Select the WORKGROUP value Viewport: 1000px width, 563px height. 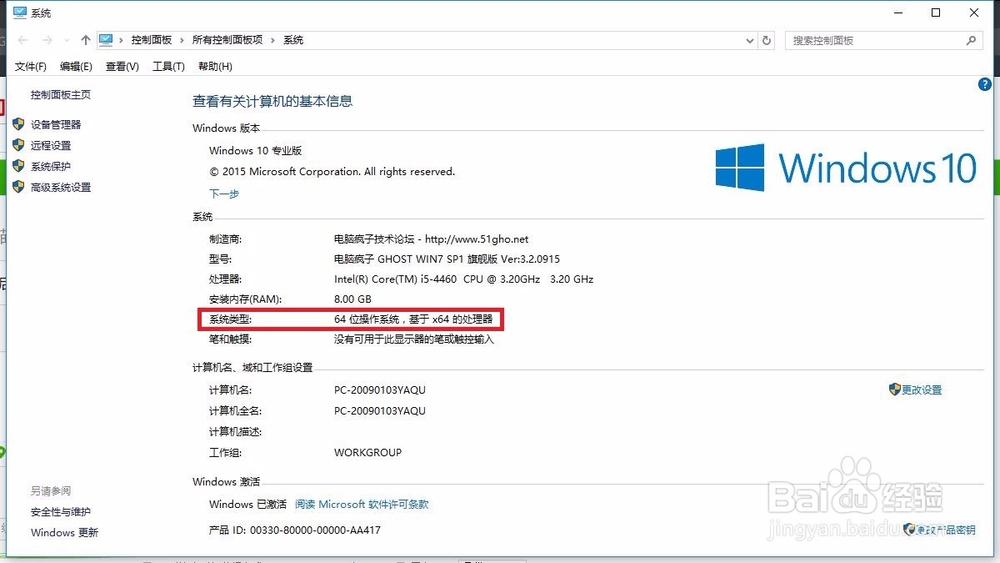pos(368,453)
